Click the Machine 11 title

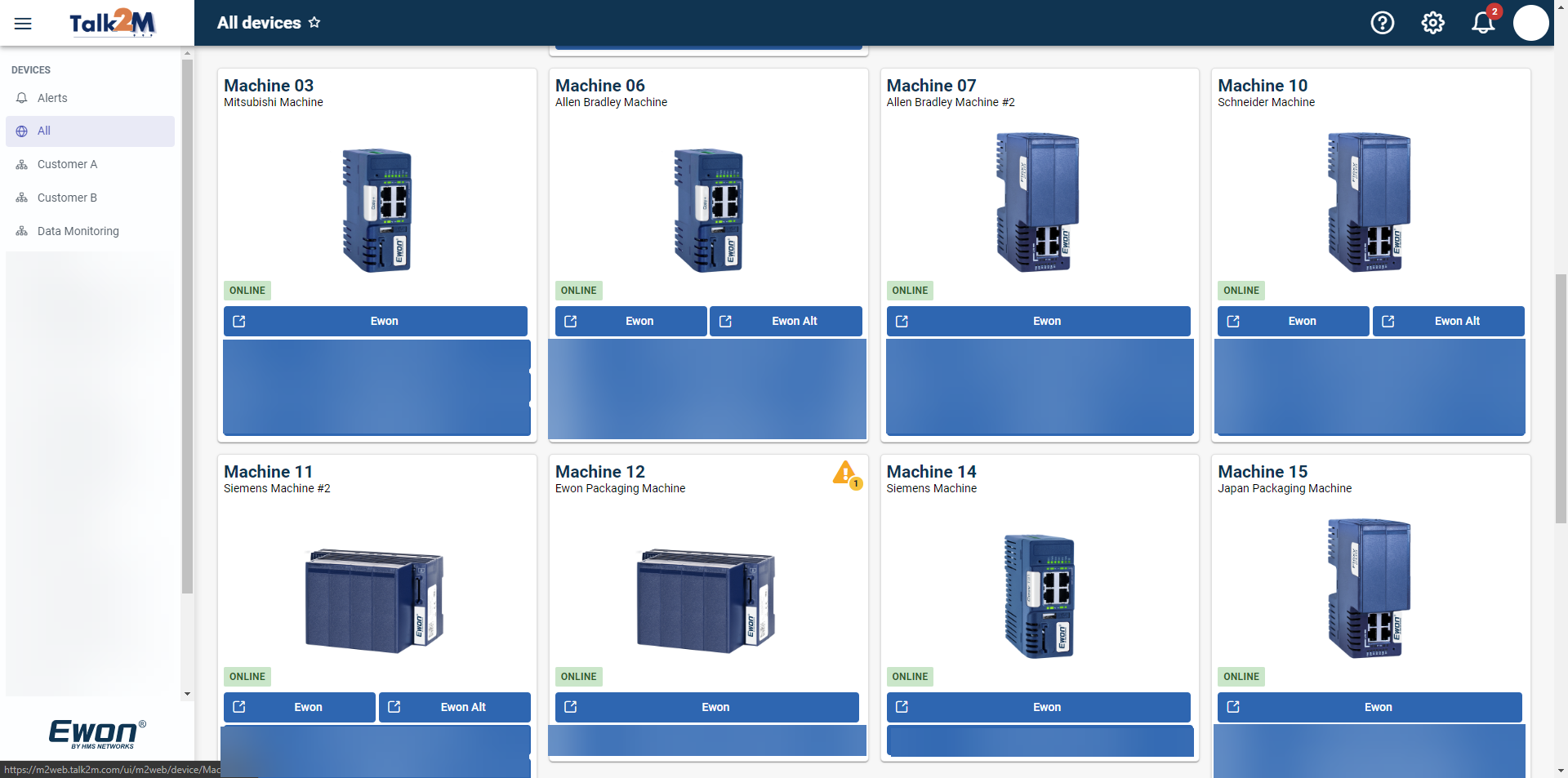point(269,472)
